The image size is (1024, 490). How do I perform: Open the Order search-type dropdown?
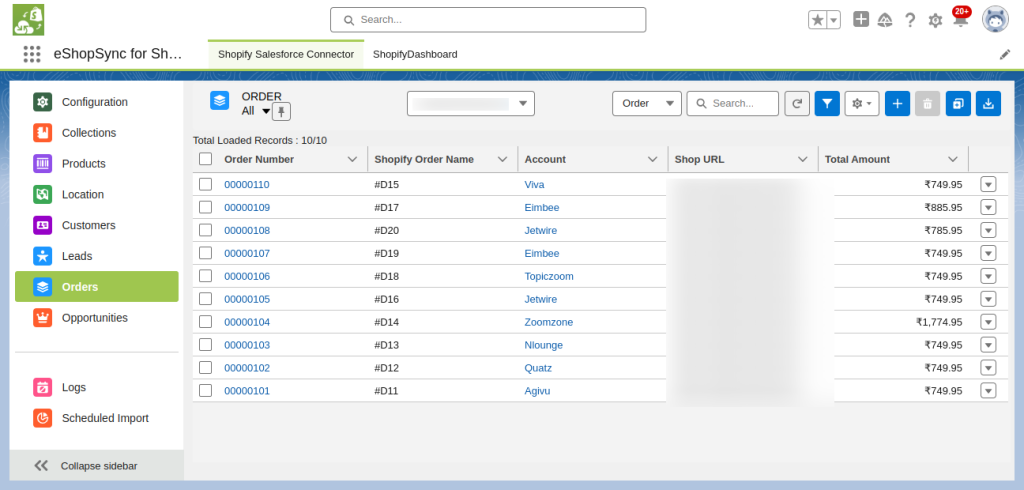[x=647, y=103]
